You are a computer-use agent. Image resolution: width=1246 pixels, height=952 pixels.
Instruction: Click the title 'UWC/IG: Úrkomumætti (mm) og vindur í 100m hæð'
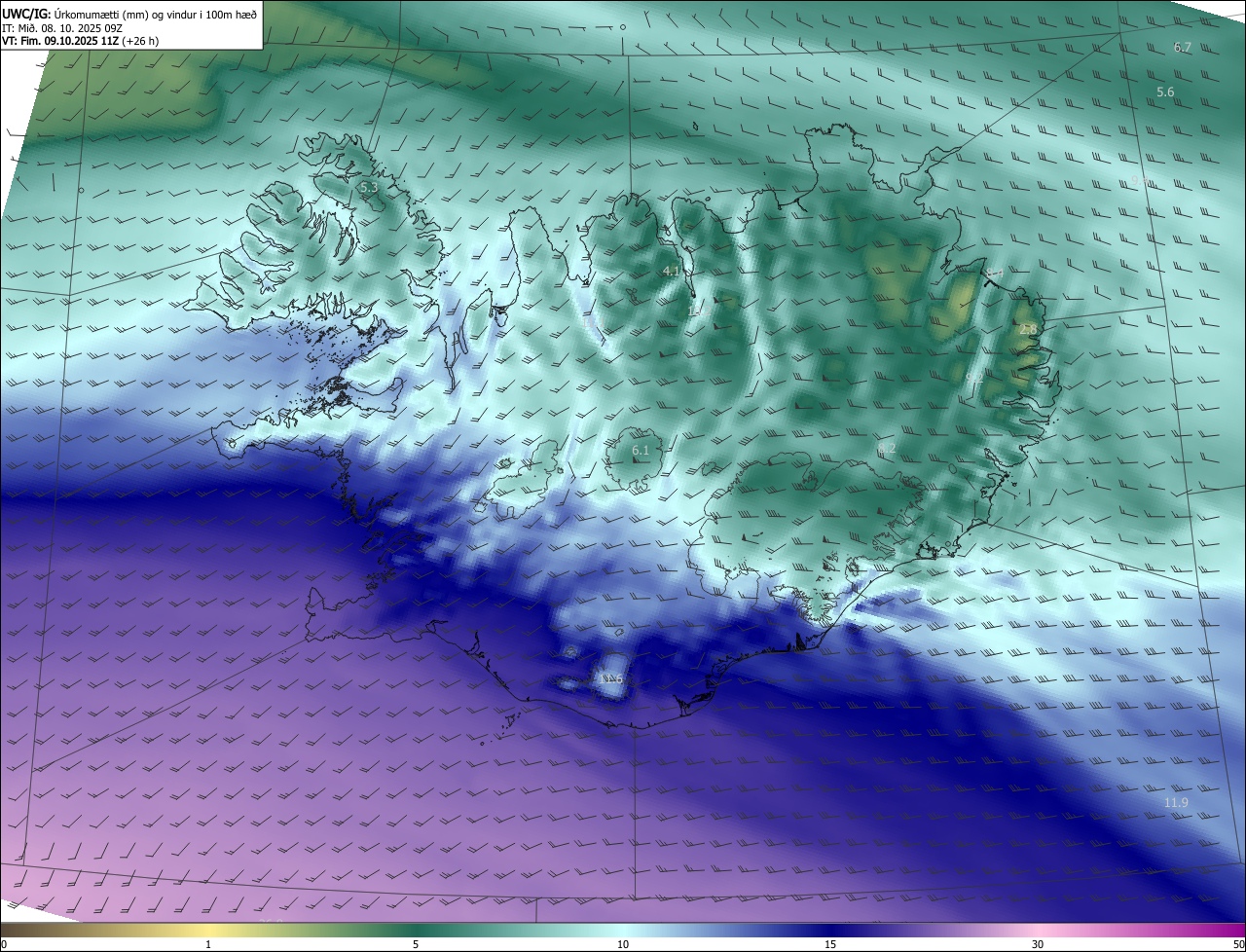click(x=129, y=13)
